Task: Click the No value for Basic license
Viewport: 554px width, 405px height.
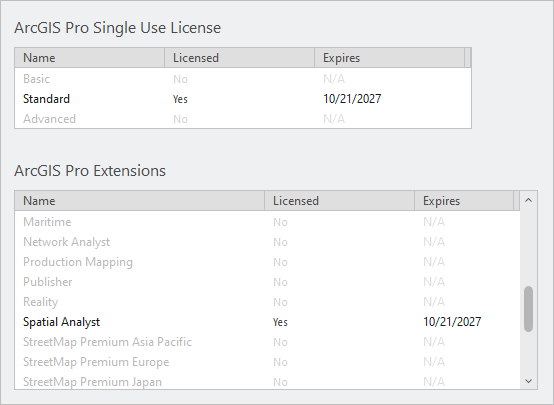Action: pyautogui.click(x=180, y=79)
